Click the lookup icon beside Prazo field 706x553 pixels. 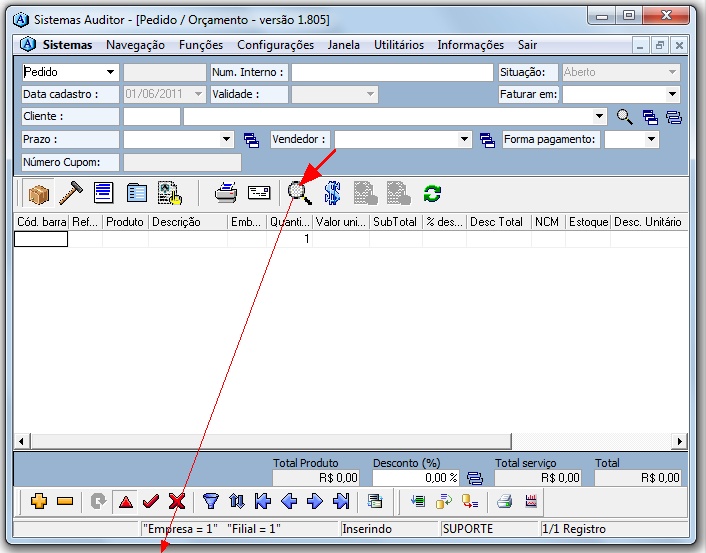[x=251, y=140]
